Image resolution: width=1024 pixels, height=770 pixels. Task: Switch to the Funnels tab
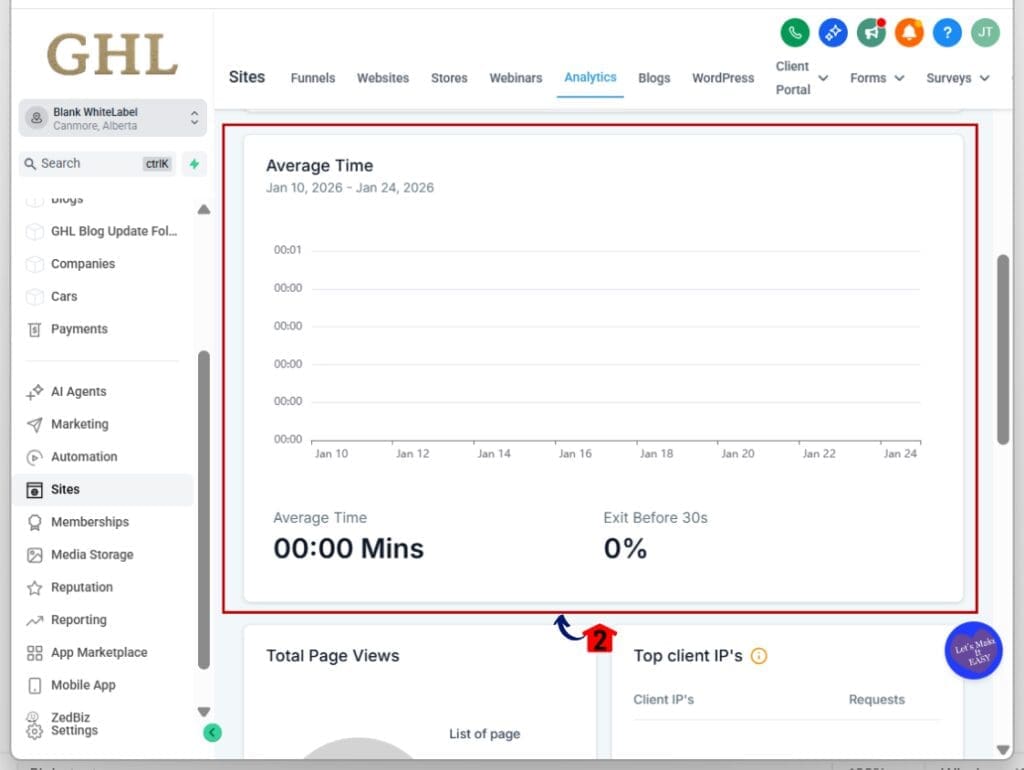coord(313,78)
